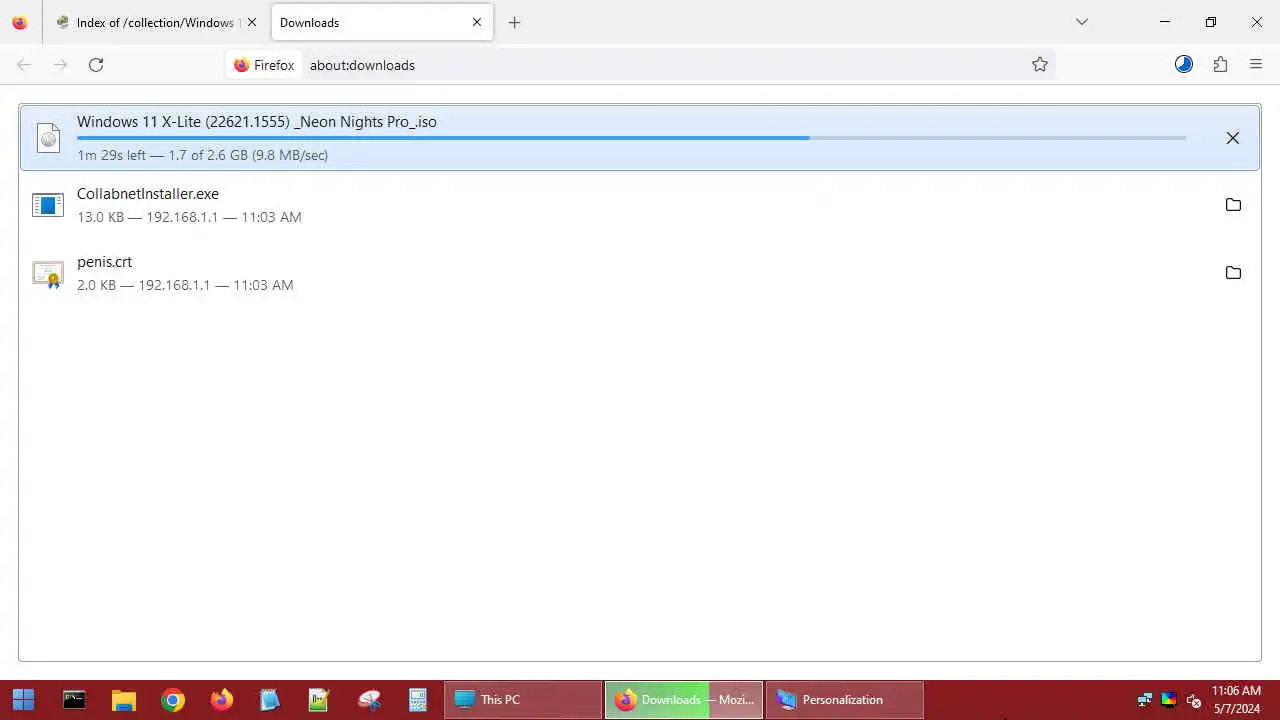Open the downloads progress toolbar indicator
The image size is (1280, 720).
[x=1184, y=65]
